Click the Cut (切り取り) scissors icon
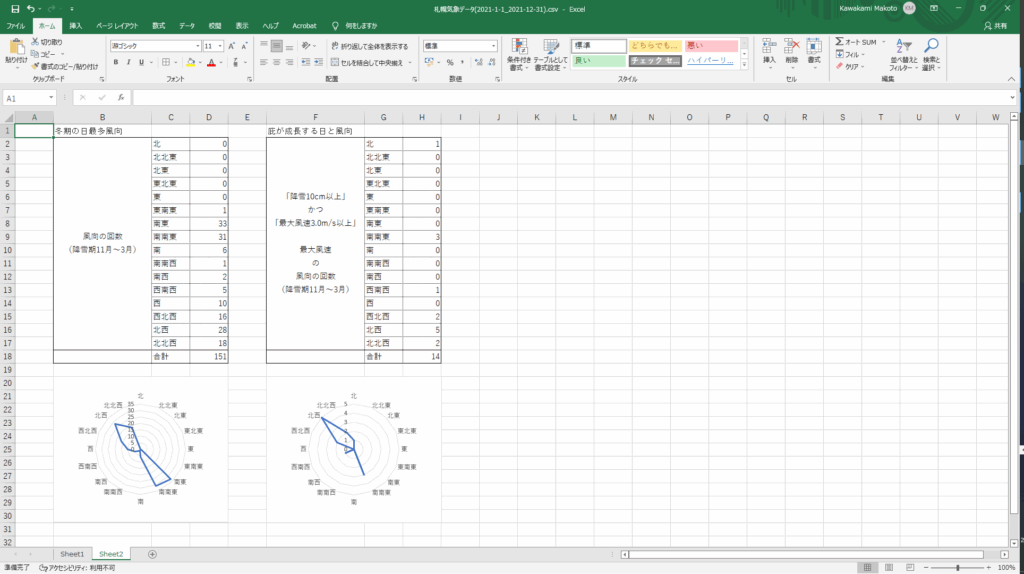Viewport: 1024px width, 574px height. 36,42
